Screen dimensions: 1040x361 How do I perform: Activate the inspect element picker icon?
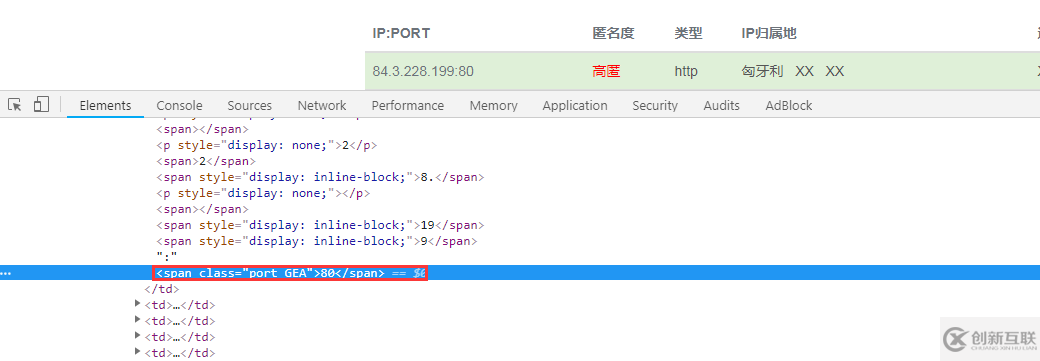coord(15,105)
